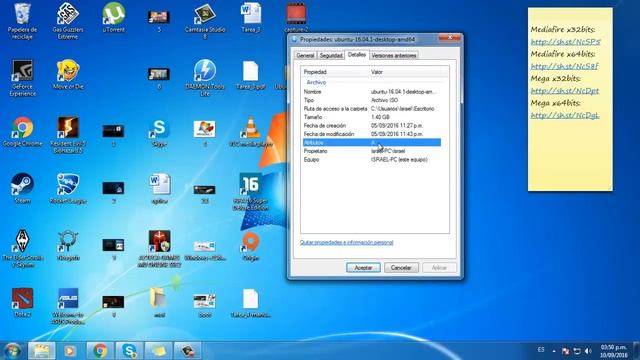The height and width of the screenshot is (360, 640).
Task: Open Sticky Notes taskbar button
Action: [x=159, y=351]
